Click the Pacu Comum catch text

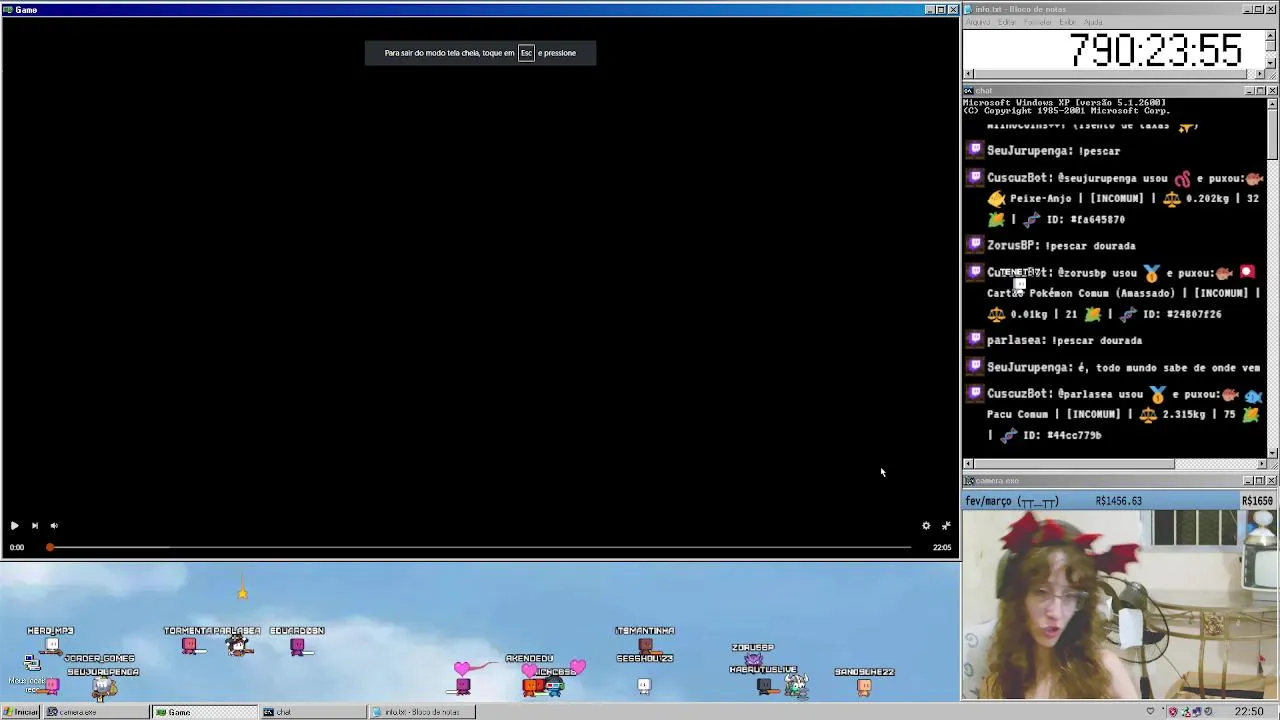(x=1018, y=415)
